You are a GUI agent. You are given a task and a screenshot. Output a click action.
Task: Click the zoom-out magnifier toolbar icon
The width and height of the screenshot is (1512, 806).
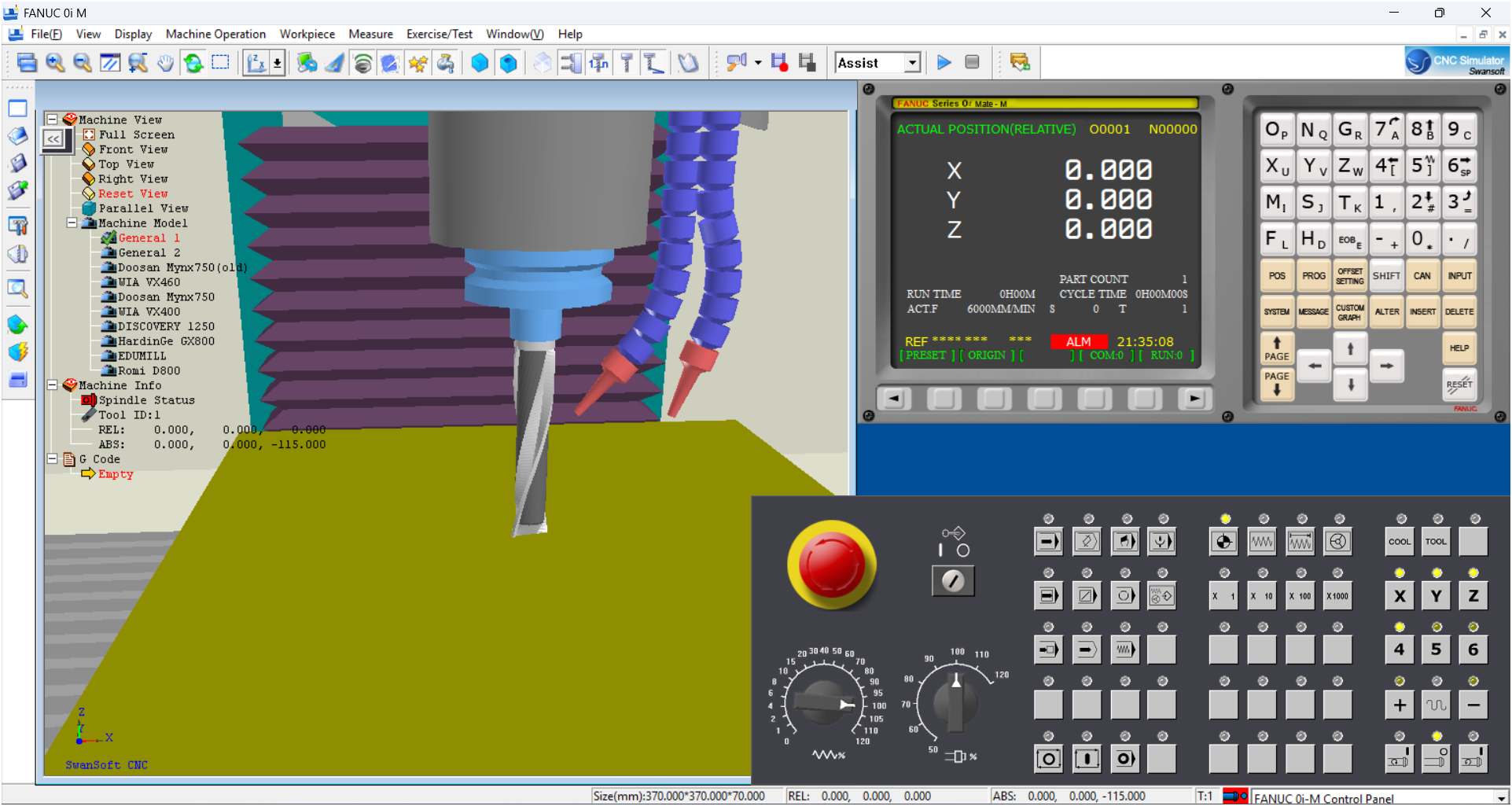(x=83, y=63)
